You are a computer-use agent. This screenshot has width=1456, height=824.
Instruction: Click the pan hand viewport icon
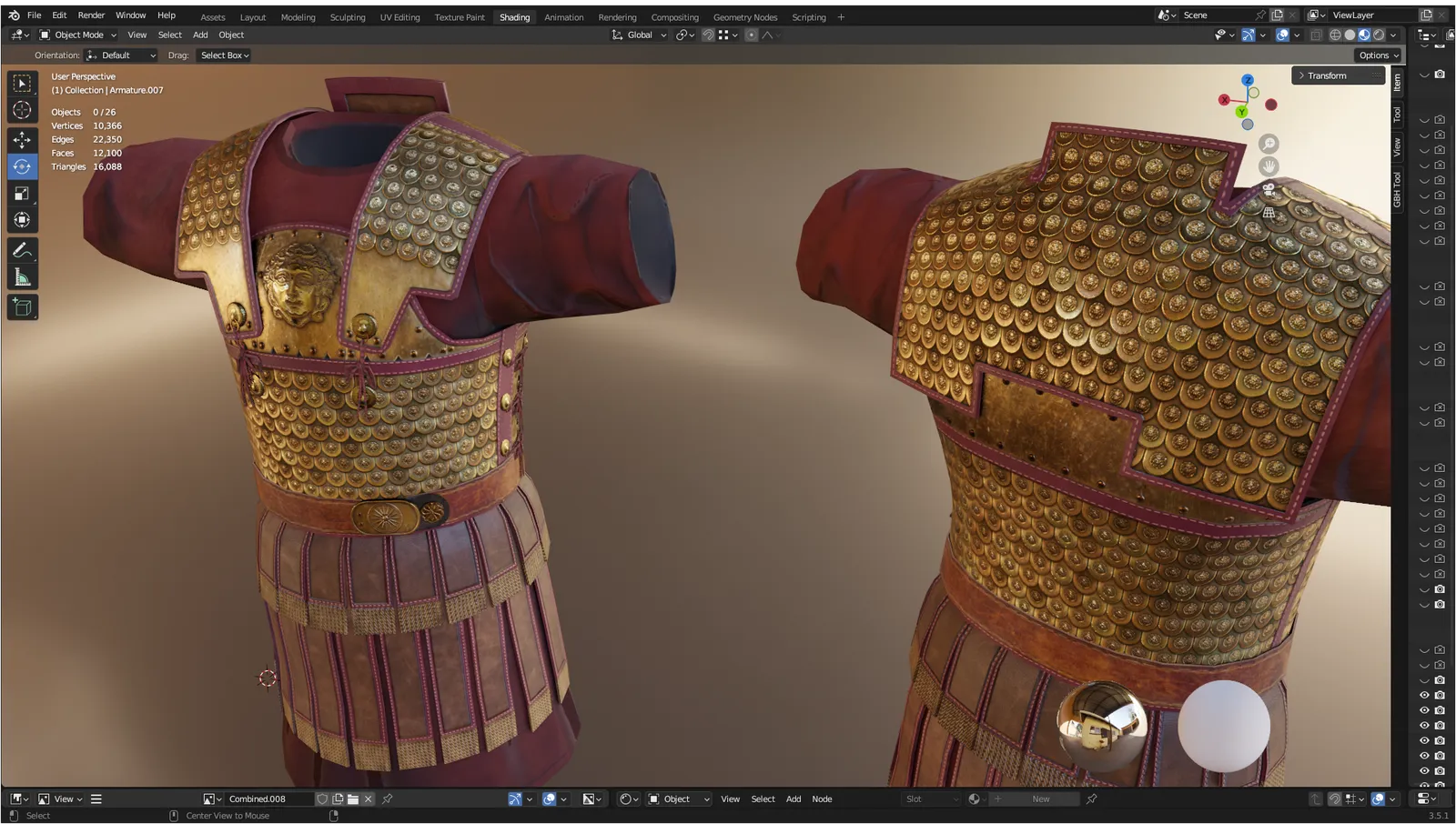coord(1269,166)
